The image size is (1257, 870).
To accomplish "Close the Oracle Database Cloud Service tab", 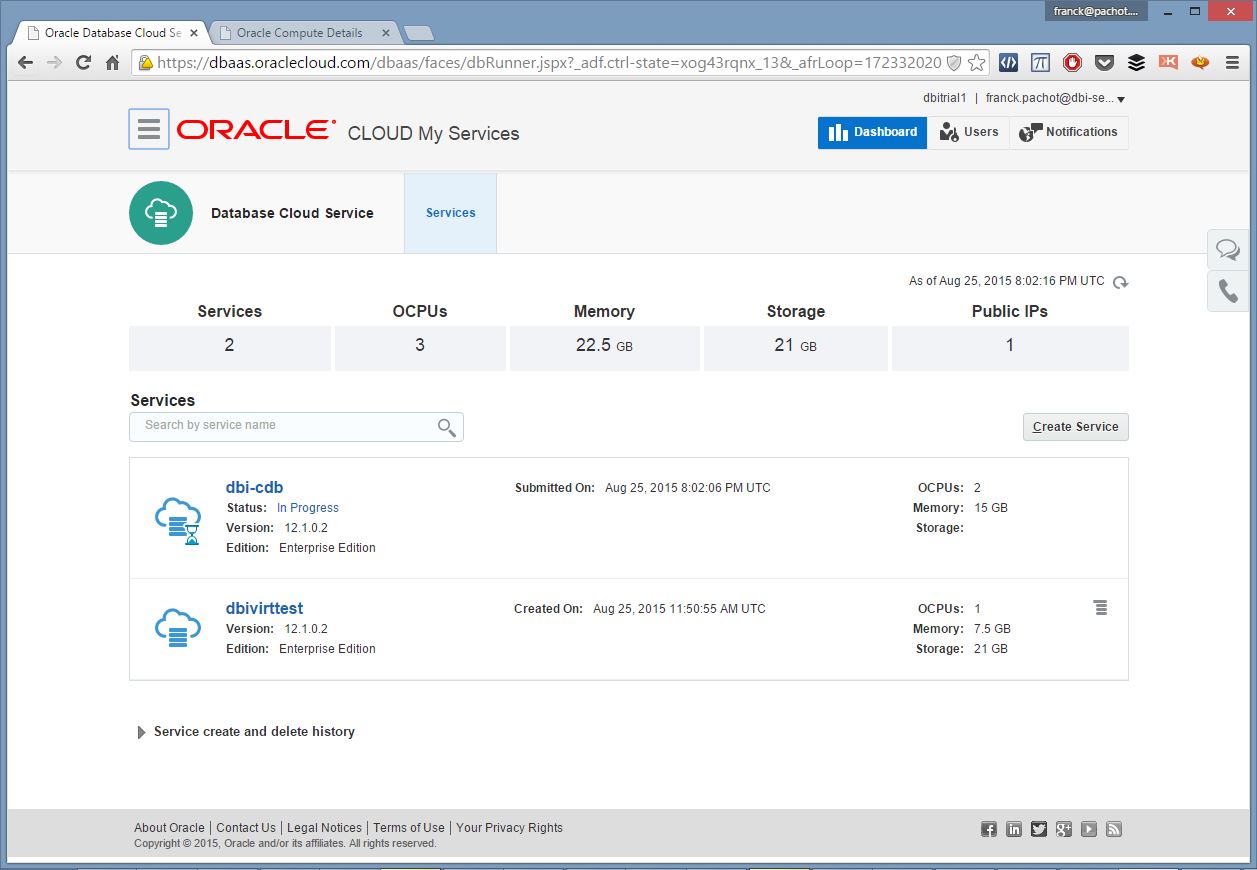I will pyautogui.click(x=194, y=33).
